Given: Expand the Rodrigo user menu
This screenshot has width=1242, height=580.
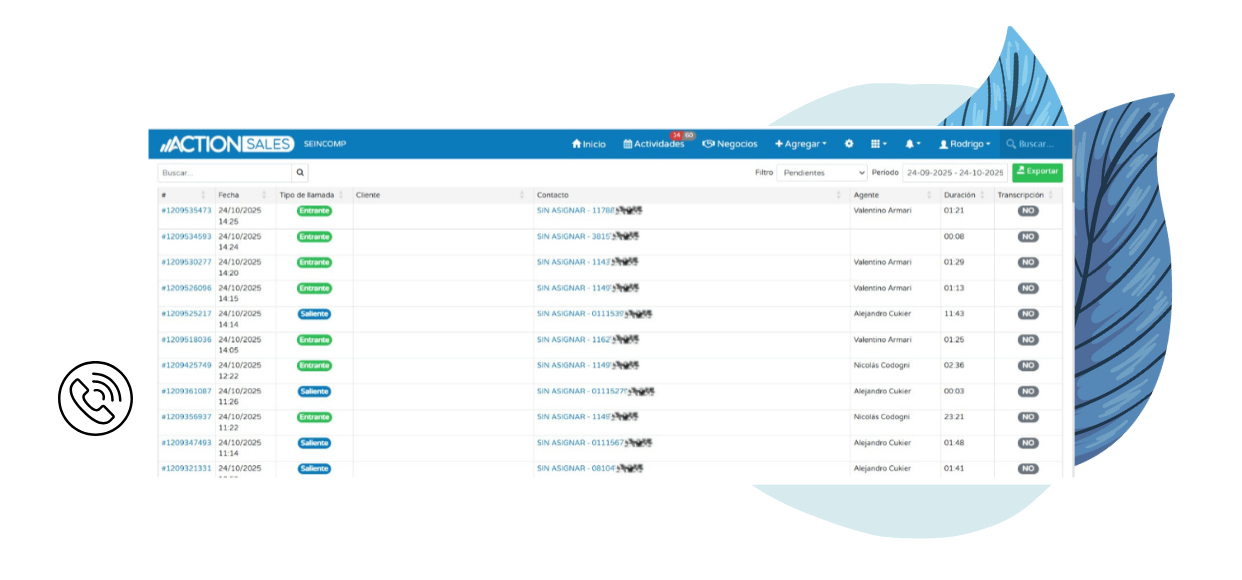Looking at the screenshot, I should 964,144.
